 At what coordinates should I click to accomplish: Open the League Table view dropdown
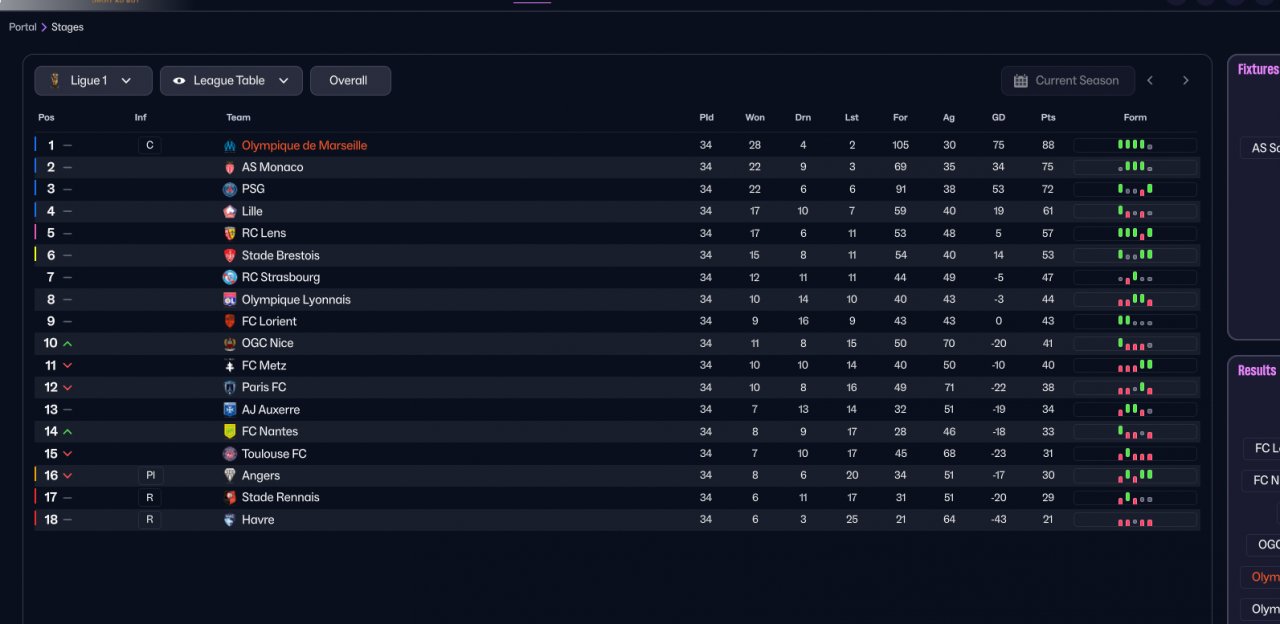click(231, 81)
